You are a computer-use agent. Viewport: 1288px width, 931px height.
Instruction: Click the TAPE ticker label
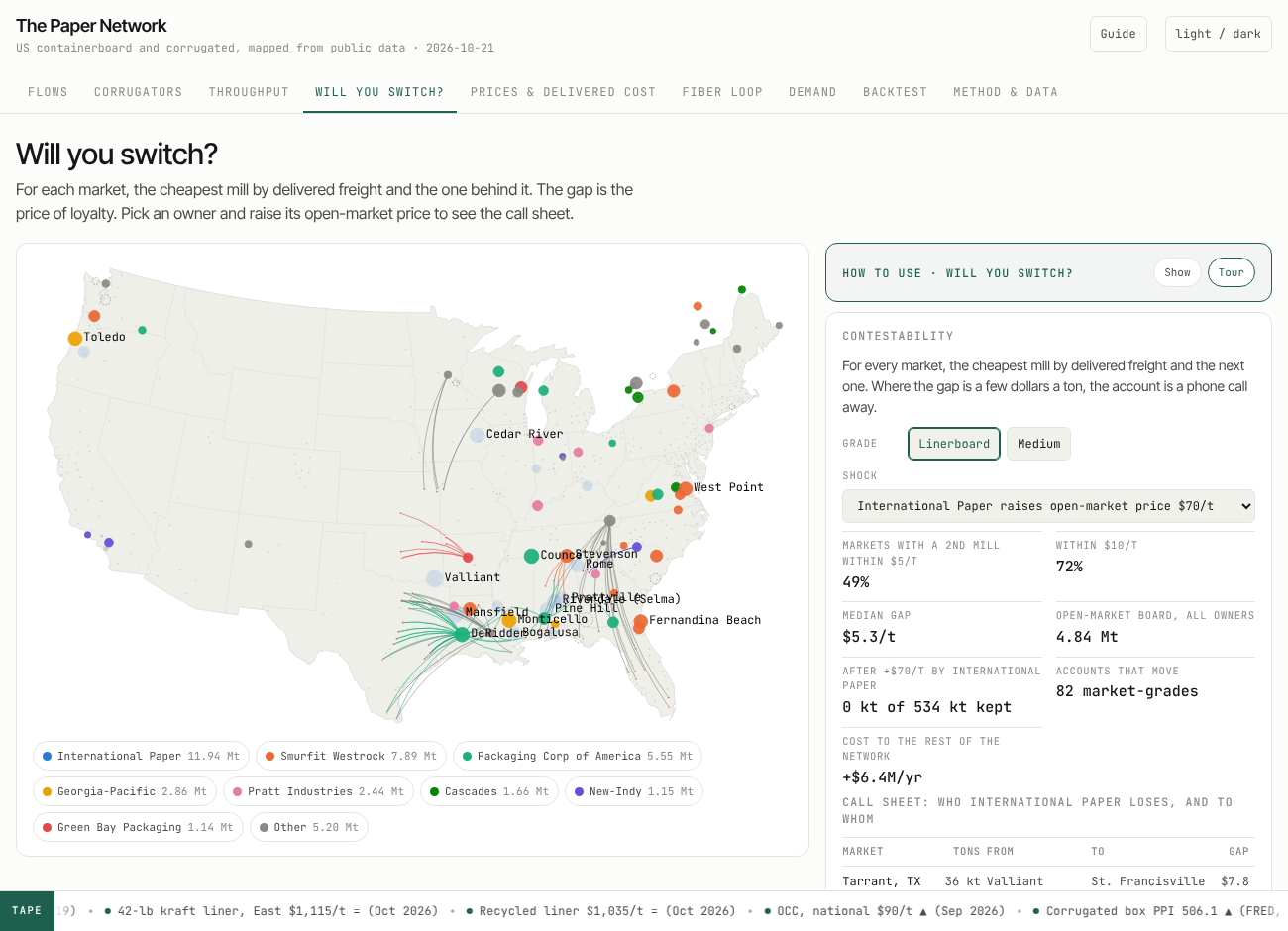coord(27,911)
